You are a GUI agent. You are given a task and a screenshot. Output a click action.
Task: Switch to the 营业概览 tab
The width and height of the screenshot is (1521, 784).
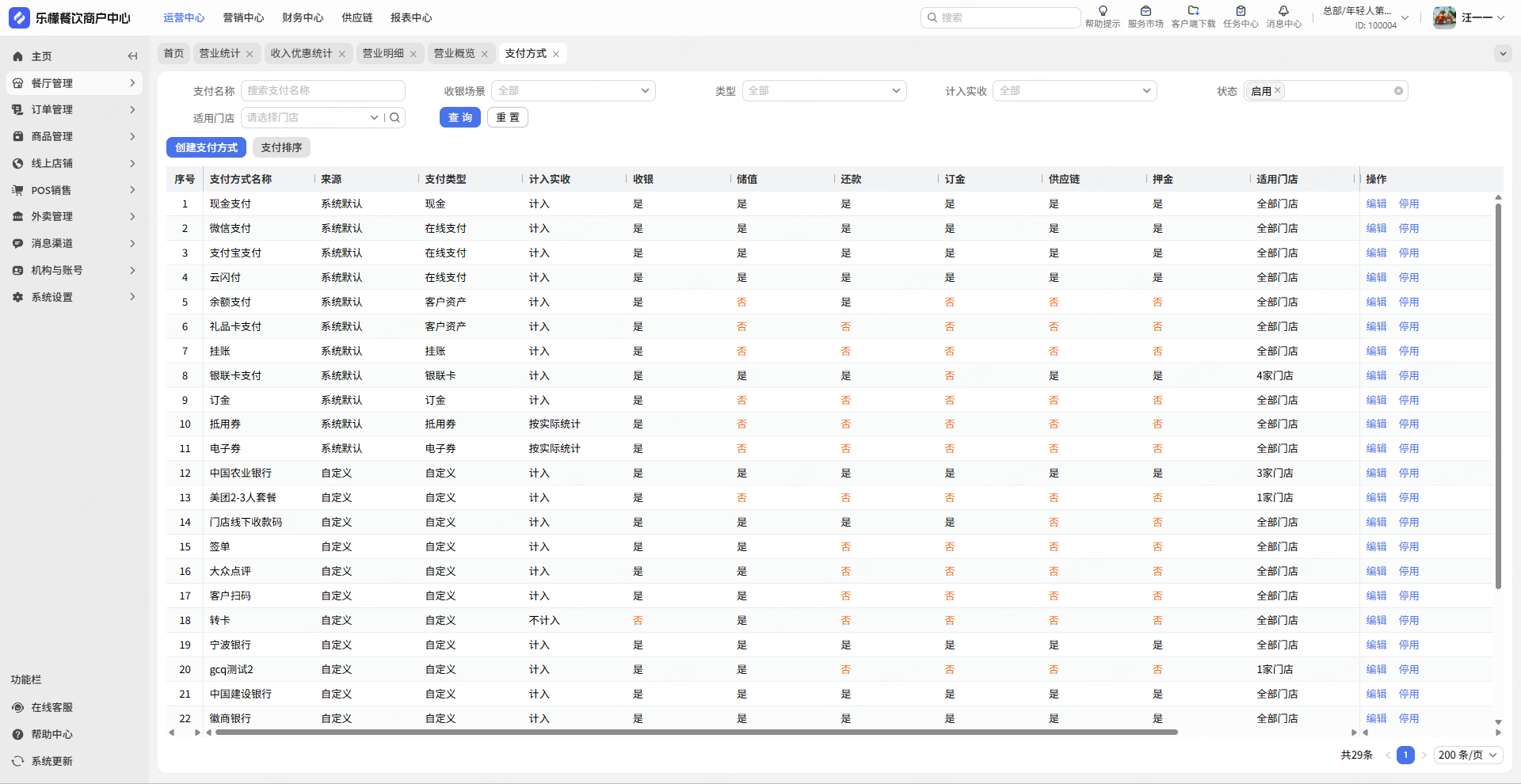(455, 54)
